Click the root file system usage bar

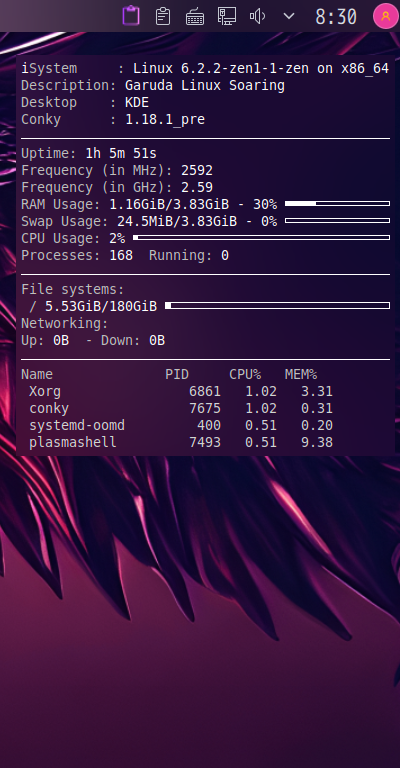coord(278,306)
